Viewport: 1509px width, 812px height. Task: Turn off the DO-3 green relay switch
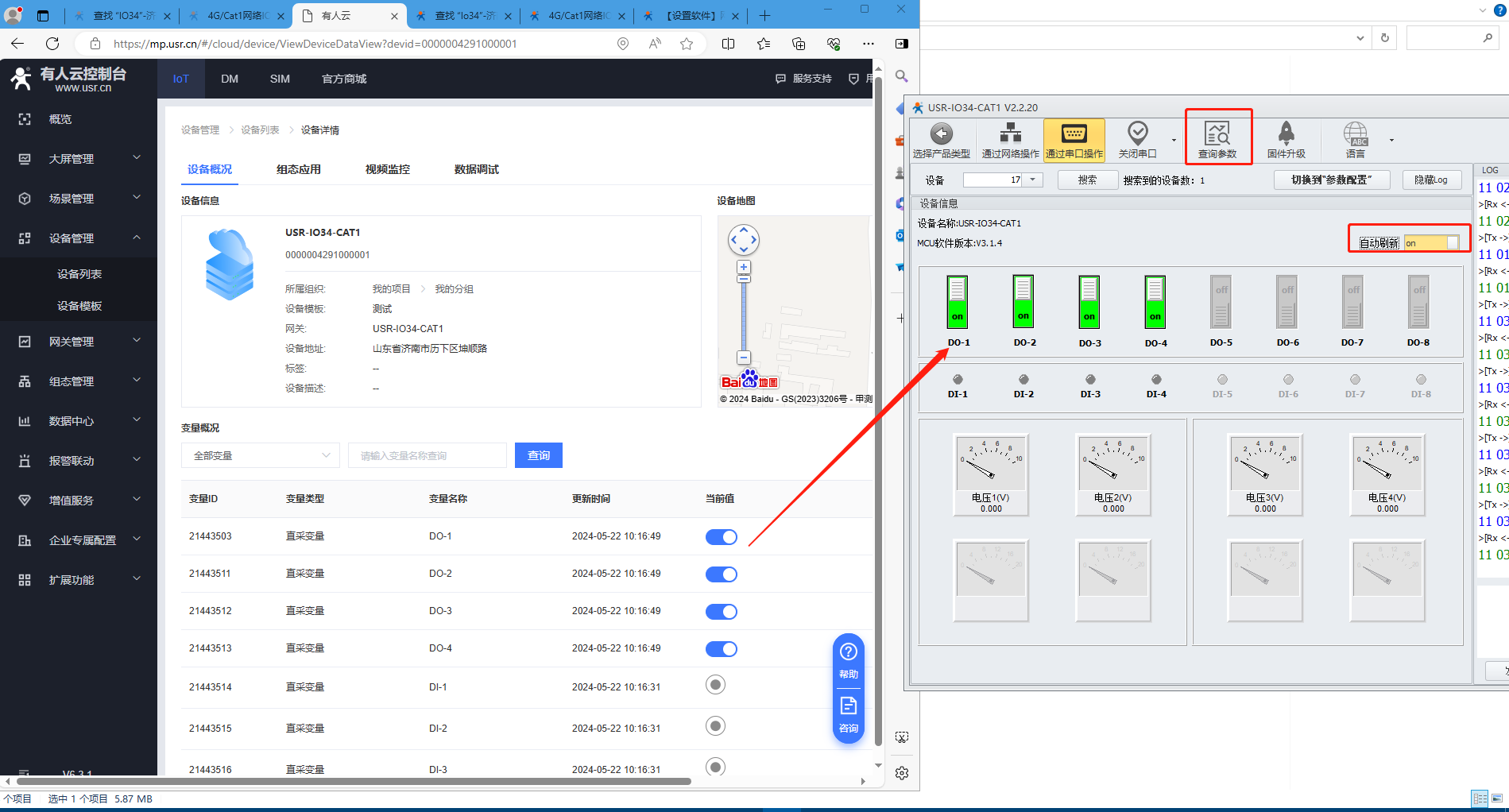pos(1089,302)
